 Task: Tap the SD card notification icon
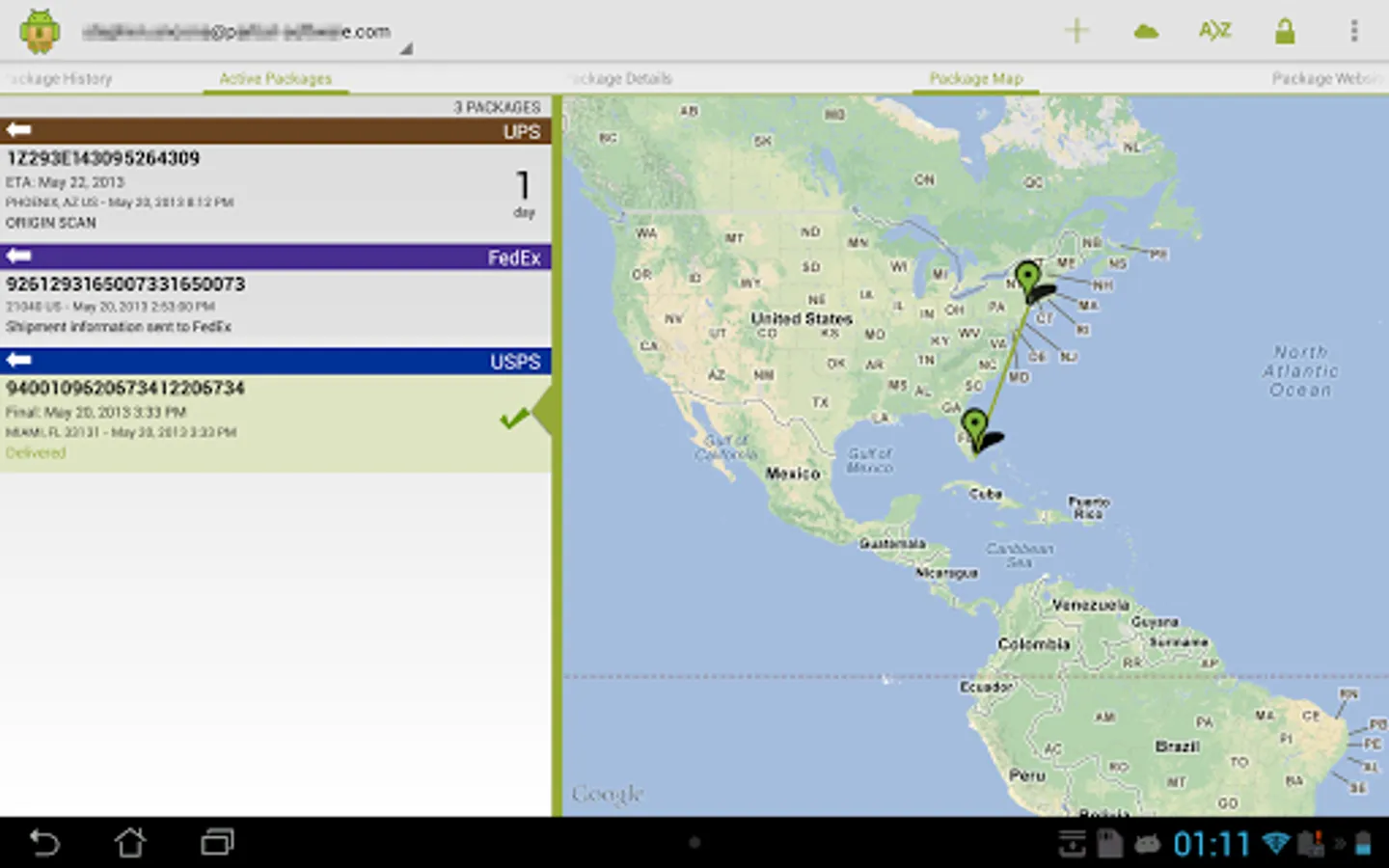[x=1110, y=844]
